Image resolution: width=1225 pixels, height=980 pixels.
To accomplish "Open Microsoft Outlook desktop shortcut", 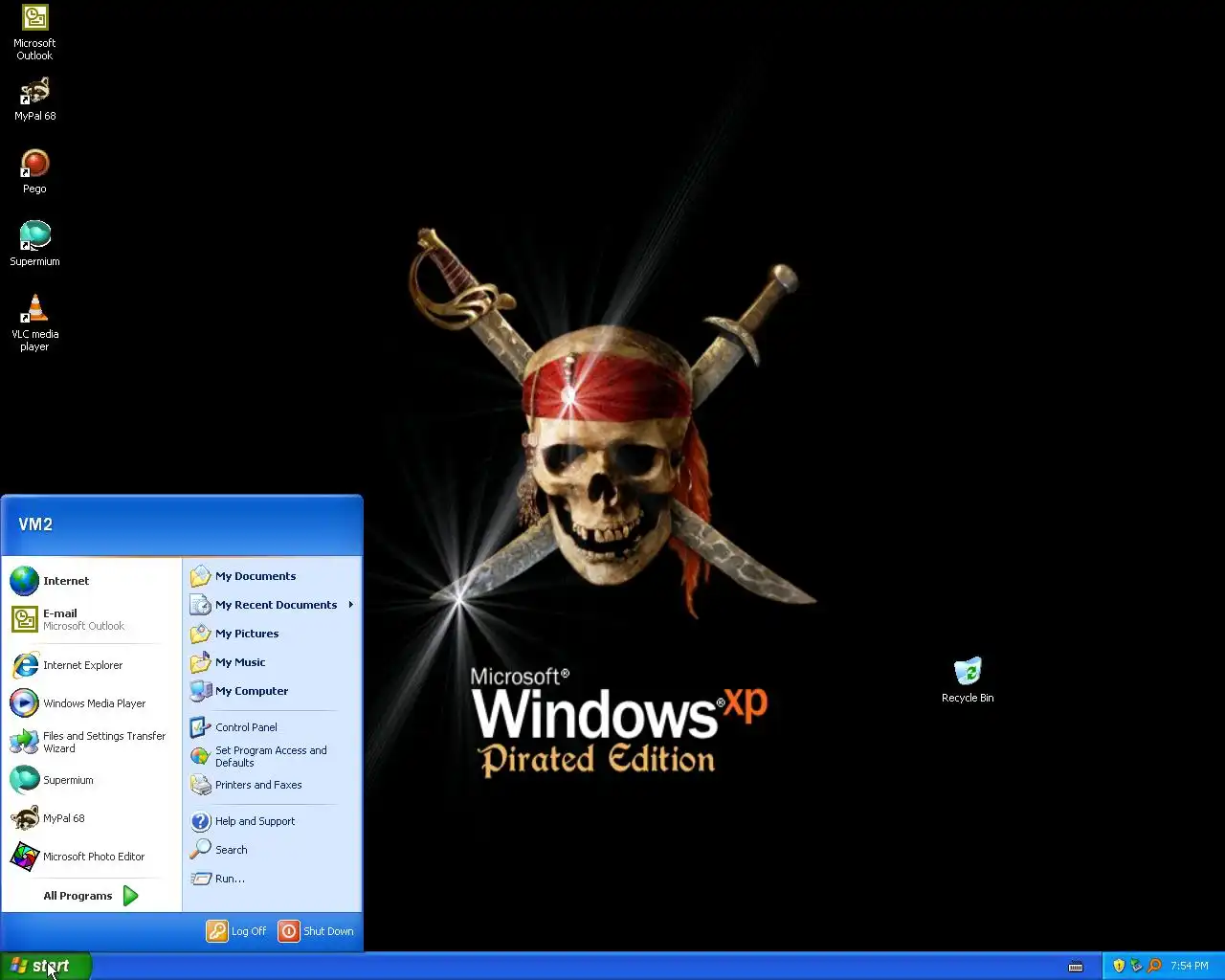I will 34,33.
